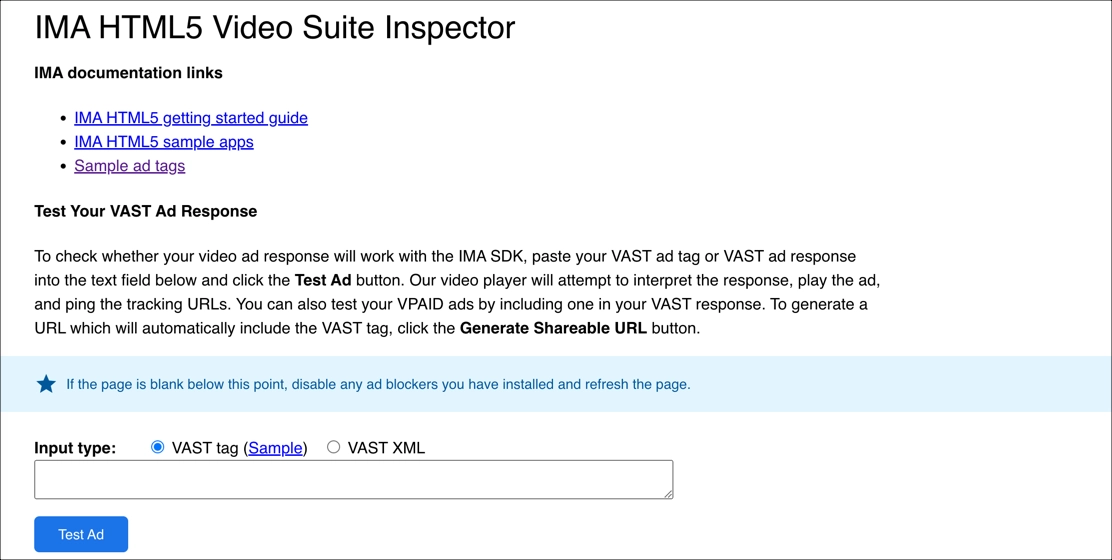Click the Test Your VAST Ad Response heading
This screenshot has height=560, width=1112.
pos(145,211)
